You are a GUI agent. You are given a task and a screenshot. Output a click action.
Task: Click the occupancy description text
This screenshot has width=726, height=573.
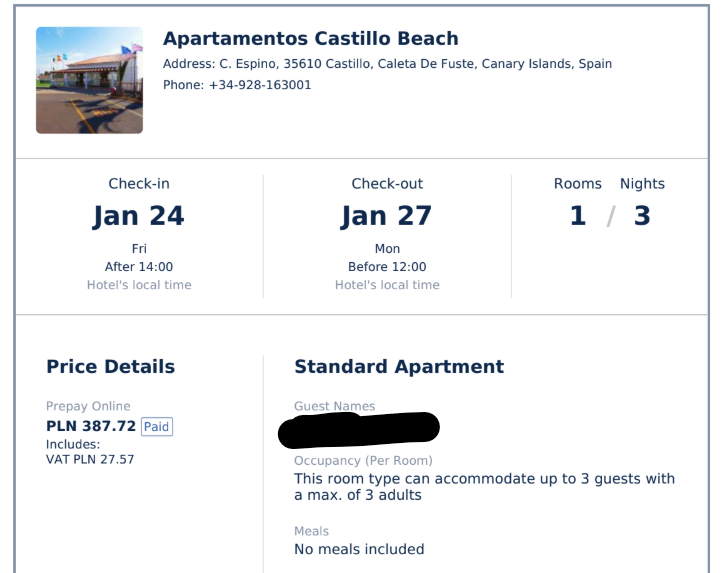click(x=484, y=486)
